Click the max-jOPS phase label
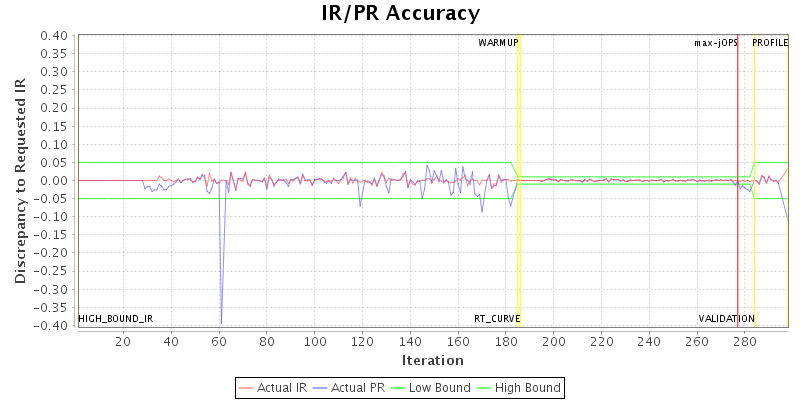Viewport: 800px width, 400px height. (x=716, y=43)
